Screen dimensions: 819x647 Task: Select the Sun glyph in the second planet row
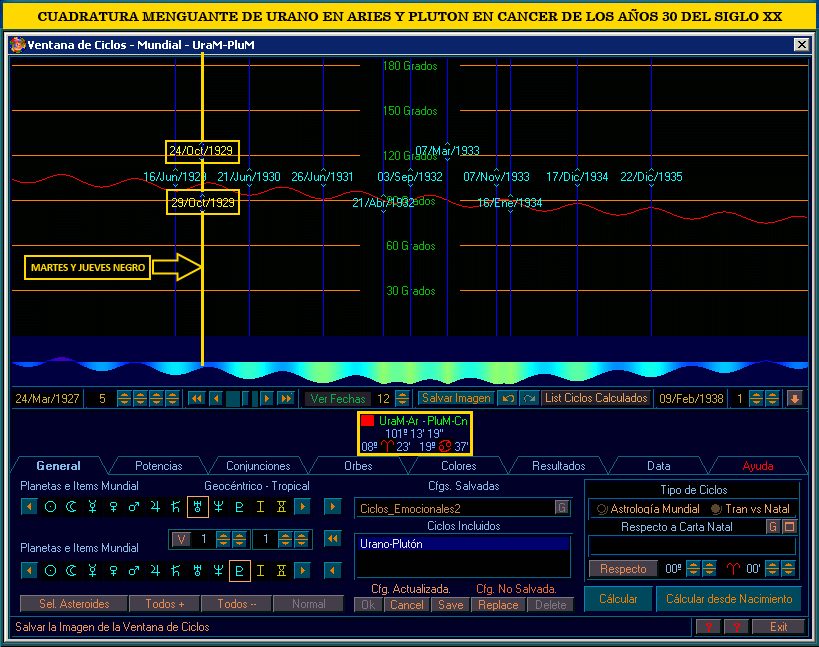click(51, 570)
